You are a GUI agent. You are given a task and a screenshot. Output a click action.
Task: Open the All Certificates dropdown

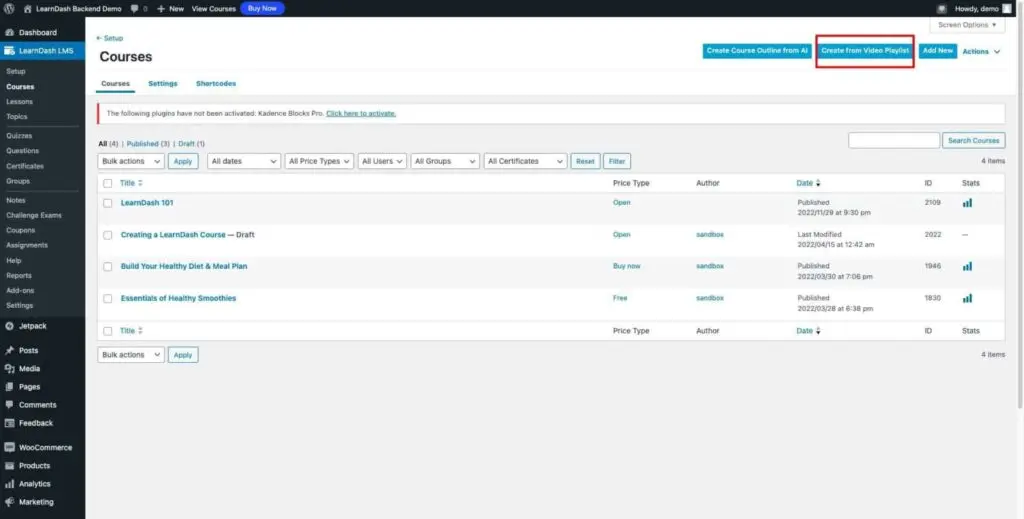(526, 161)
